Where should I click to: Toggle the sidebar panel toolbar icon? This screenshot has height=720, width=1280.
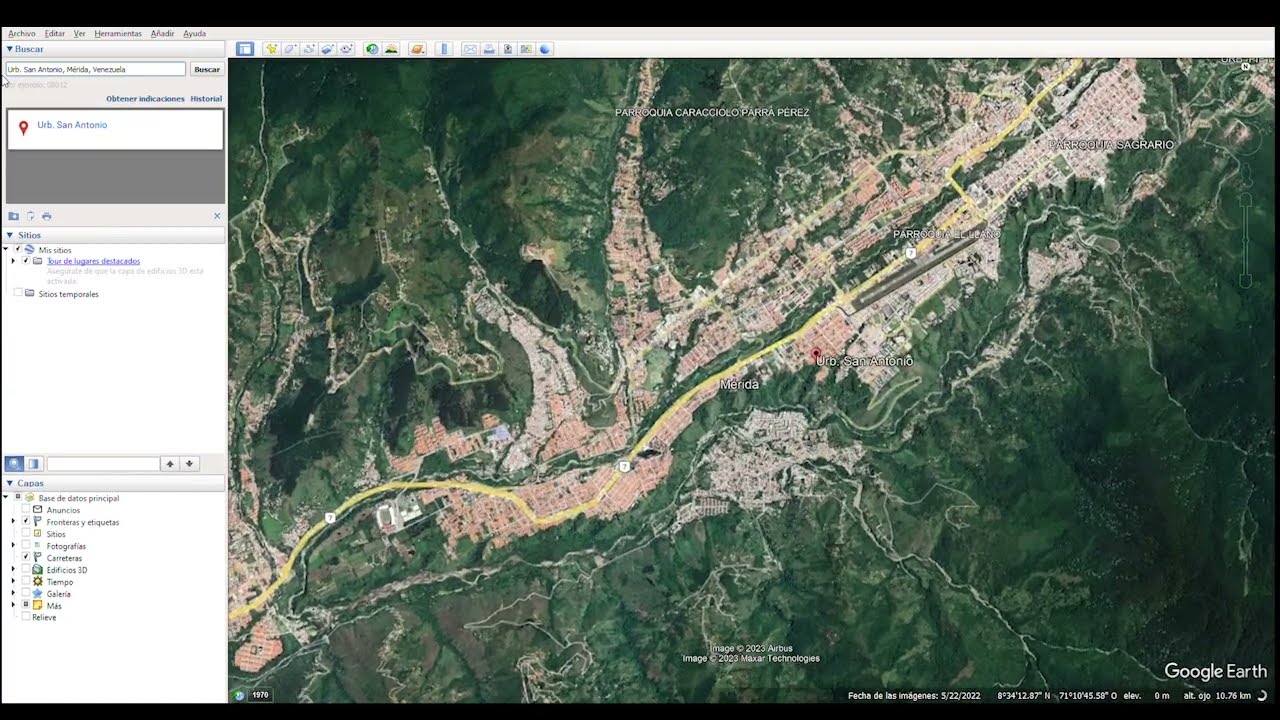point(245,49)
